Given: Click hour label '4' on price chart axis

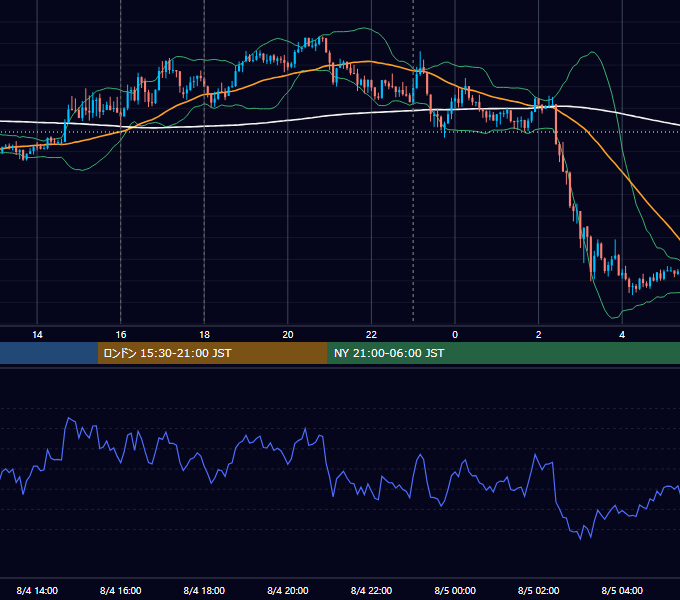Looking at the screenshot, I should [x=622, y=335].
